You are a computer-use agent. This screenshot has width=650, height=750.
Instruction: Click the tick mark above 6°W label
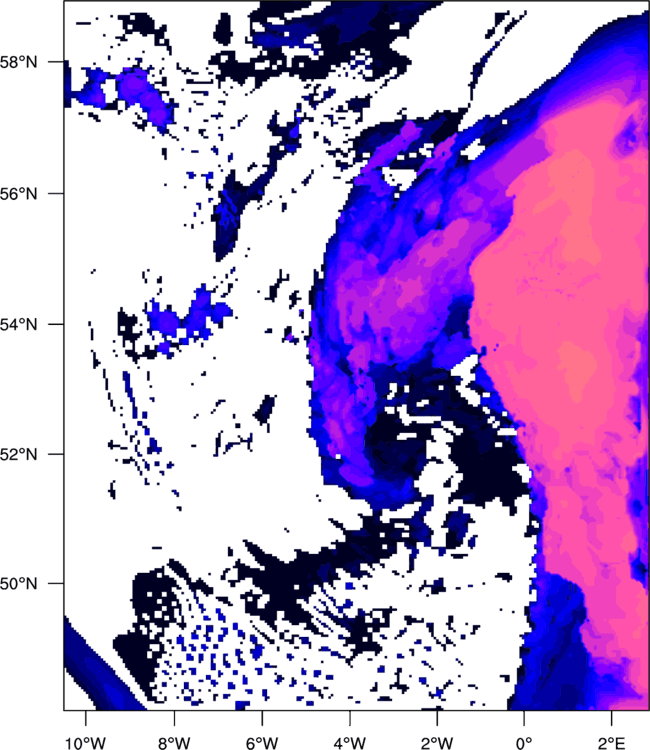pos(262,718)
